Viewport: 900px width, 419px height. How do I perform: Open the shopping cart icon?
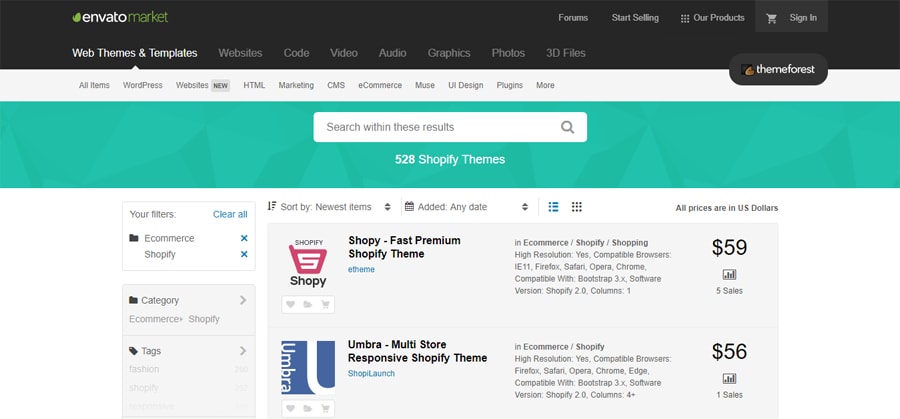click(x=771, y=18)
